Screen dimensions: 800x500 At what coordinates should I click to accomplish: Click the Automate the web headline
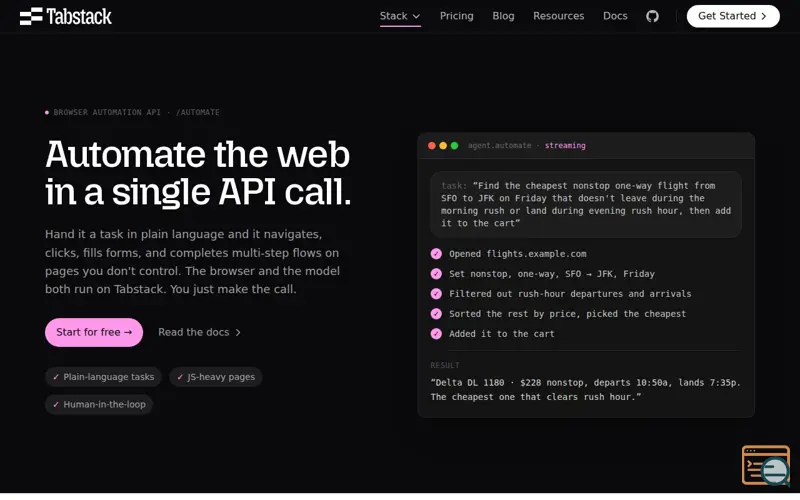click(198, 173)
